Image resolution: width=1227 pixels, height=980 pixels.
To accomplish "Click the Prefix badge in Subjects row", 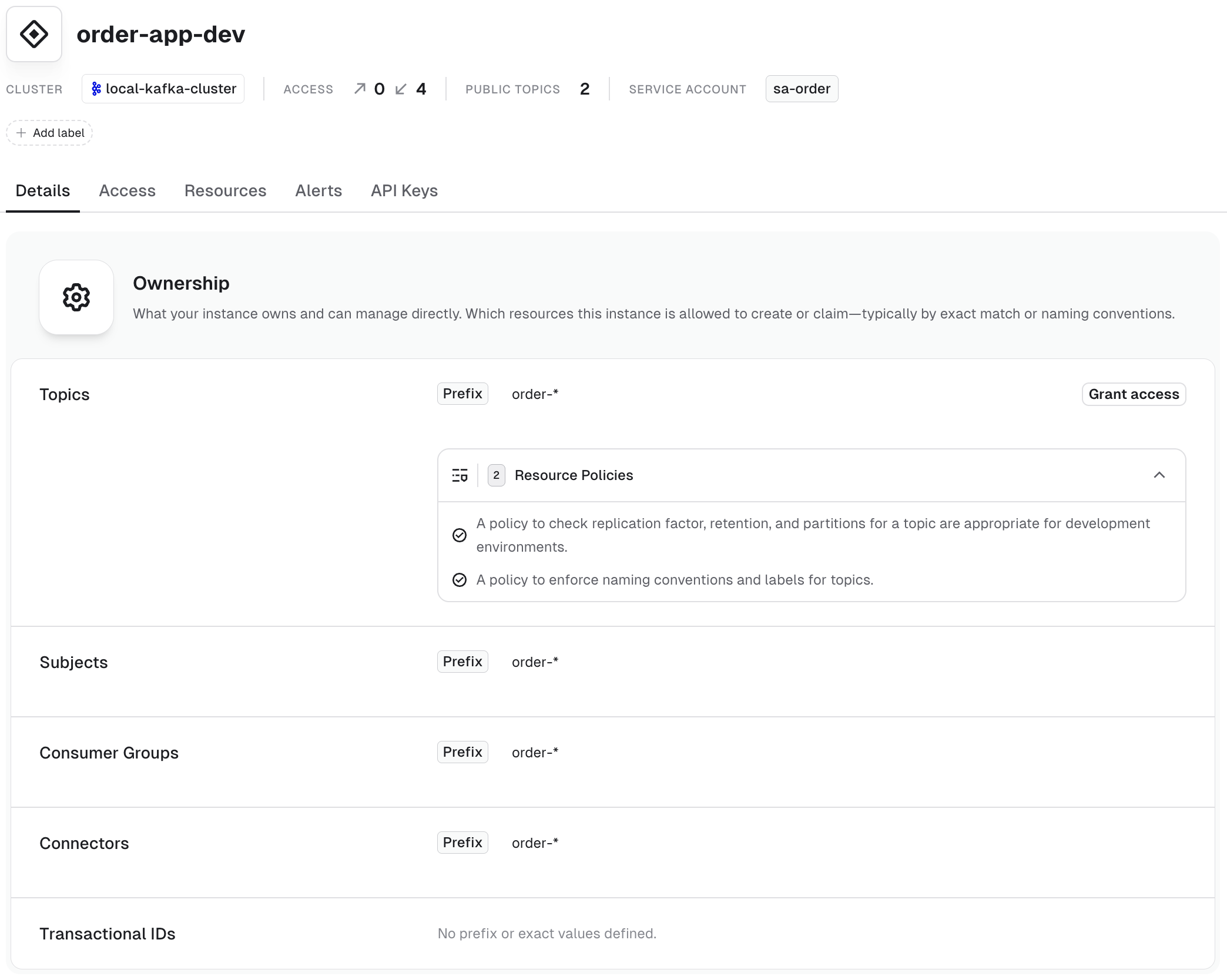I will 462,662.
